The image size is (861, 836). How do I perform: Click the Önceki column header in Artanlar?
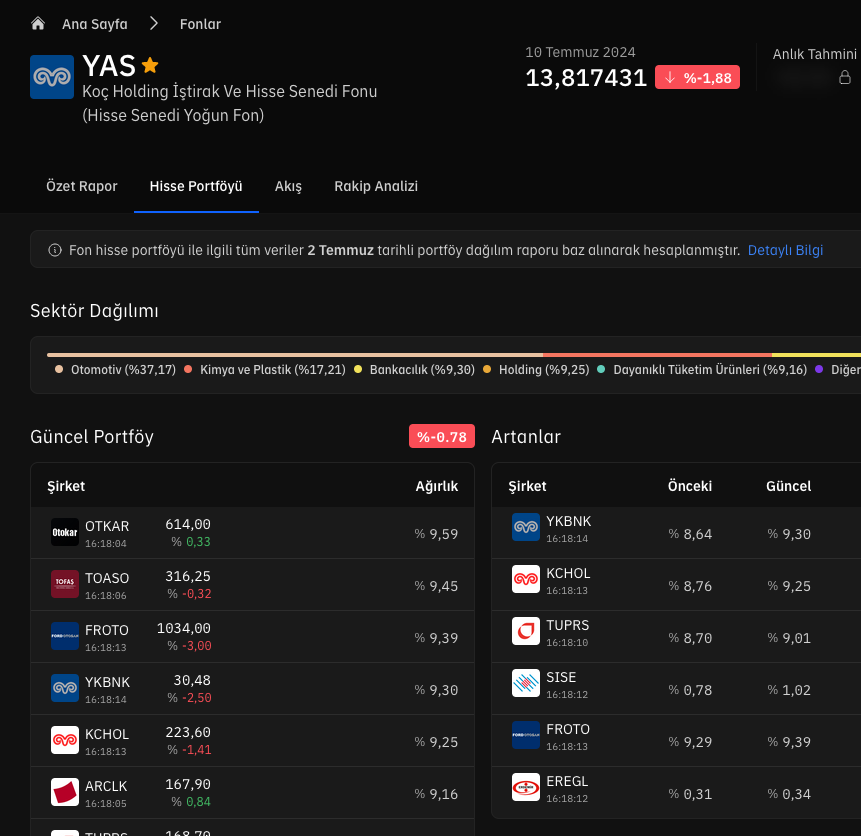pyautogui.click(x=690, y=486)
